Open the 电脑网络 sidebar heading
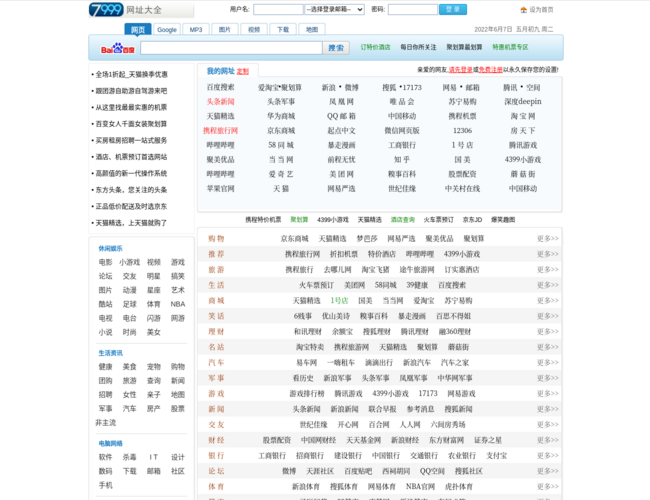Image resolution: width=650 pixels, height=500 pixels. pos(110,443)
